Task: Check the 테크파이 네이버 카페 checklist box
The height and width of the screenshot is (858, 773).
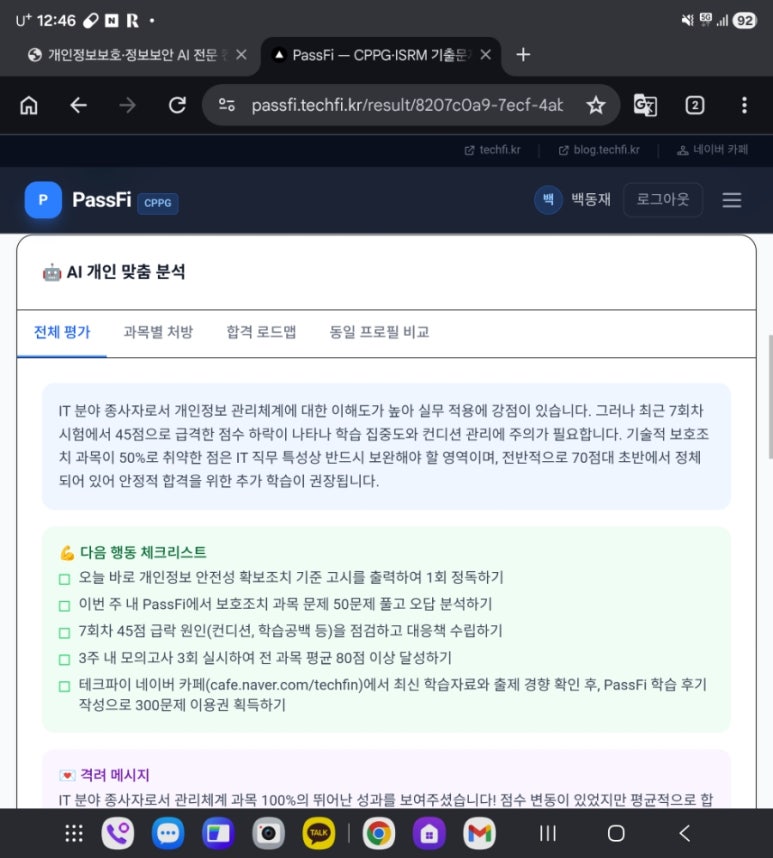Action: coord(65,686)
